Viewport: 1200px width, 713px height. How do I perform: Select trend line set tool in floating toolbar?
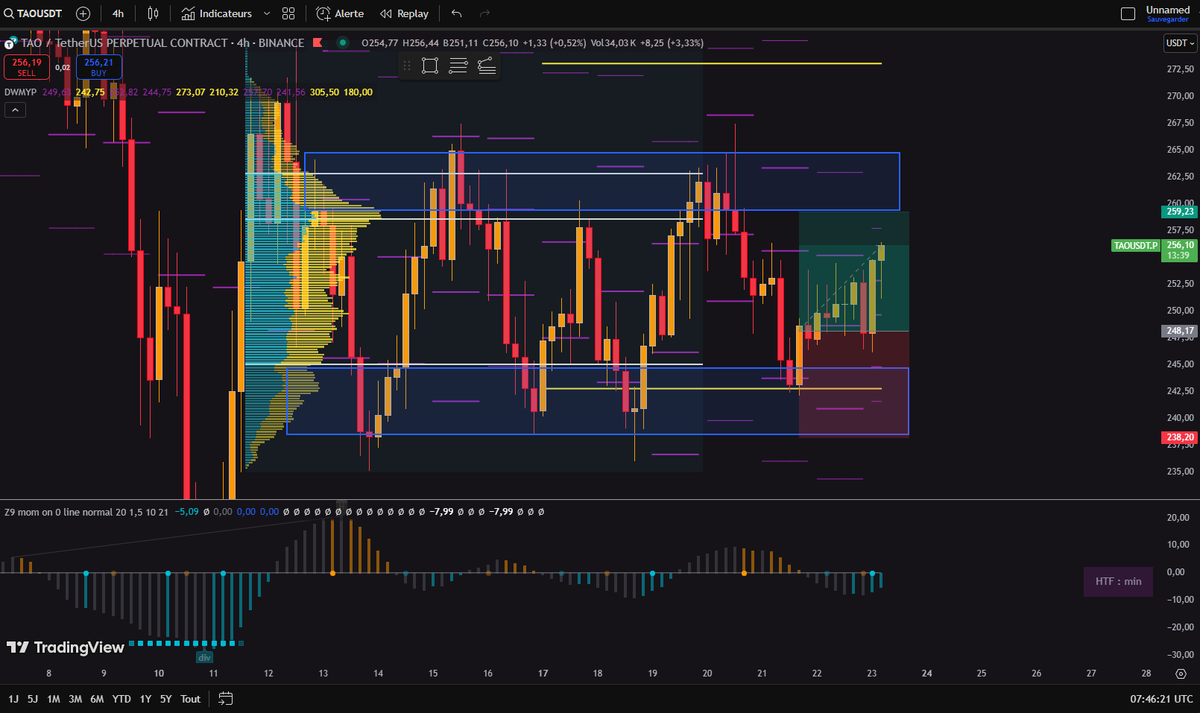click(487, 66)
